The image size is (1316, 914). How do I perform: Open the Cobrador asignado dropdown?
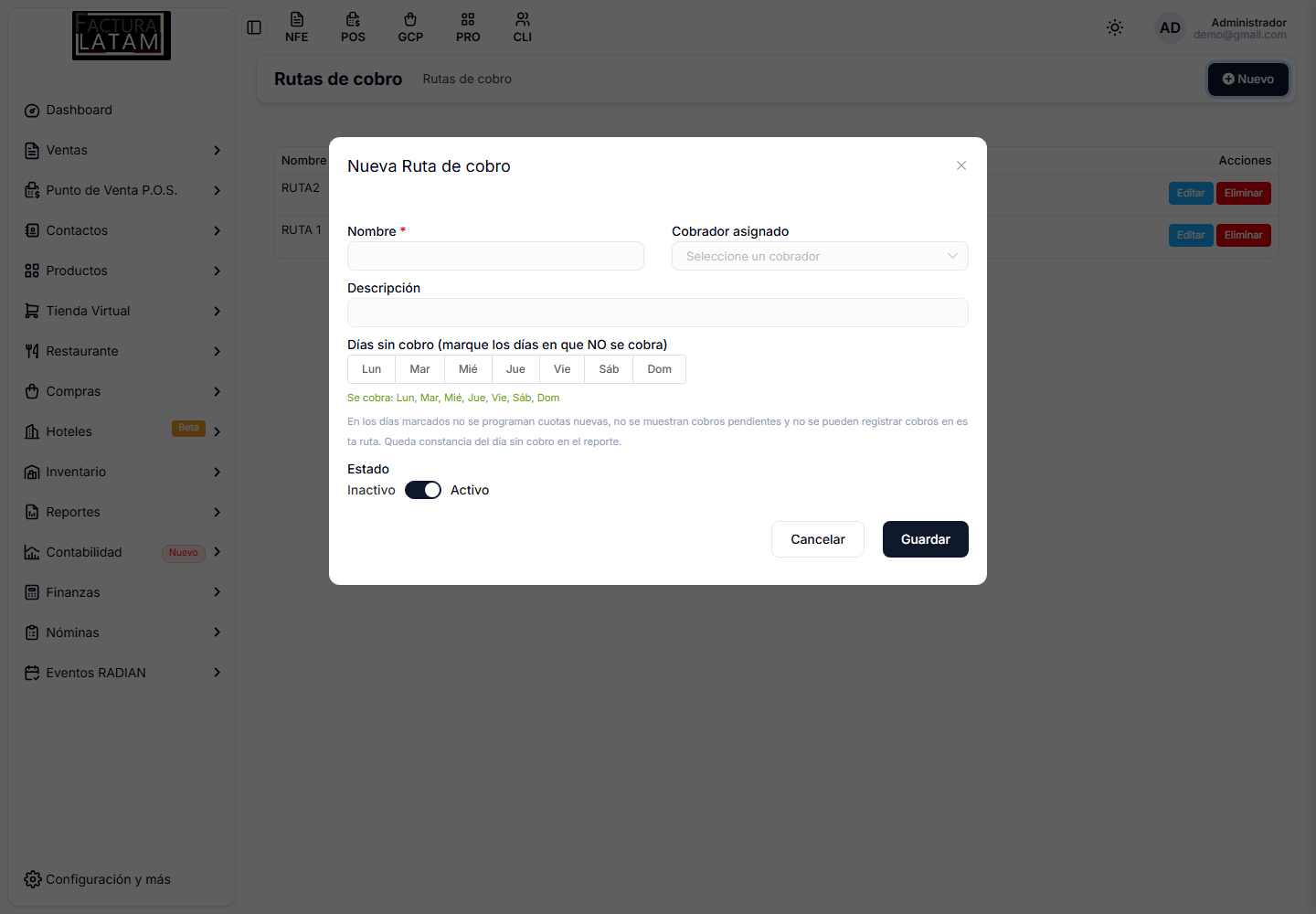(820, 256)
